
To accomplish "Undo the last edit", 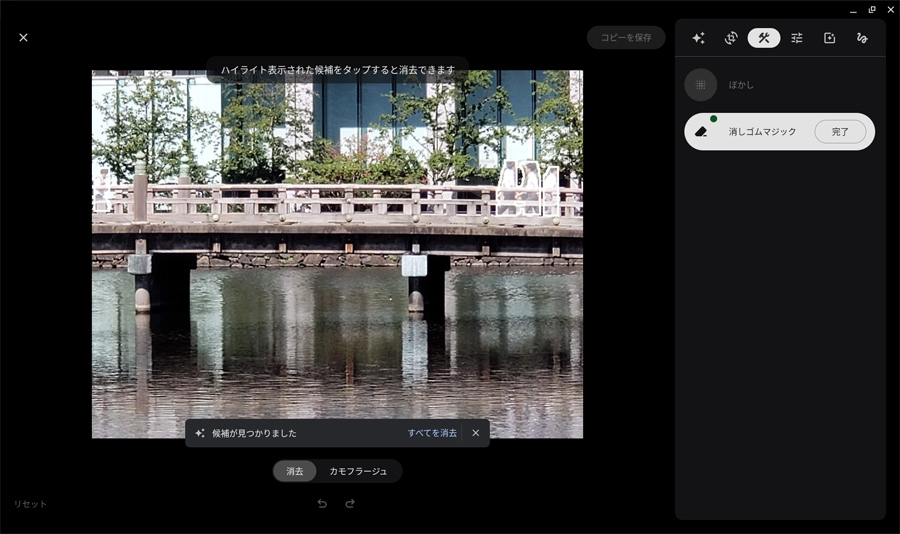I will coord(322,504).
